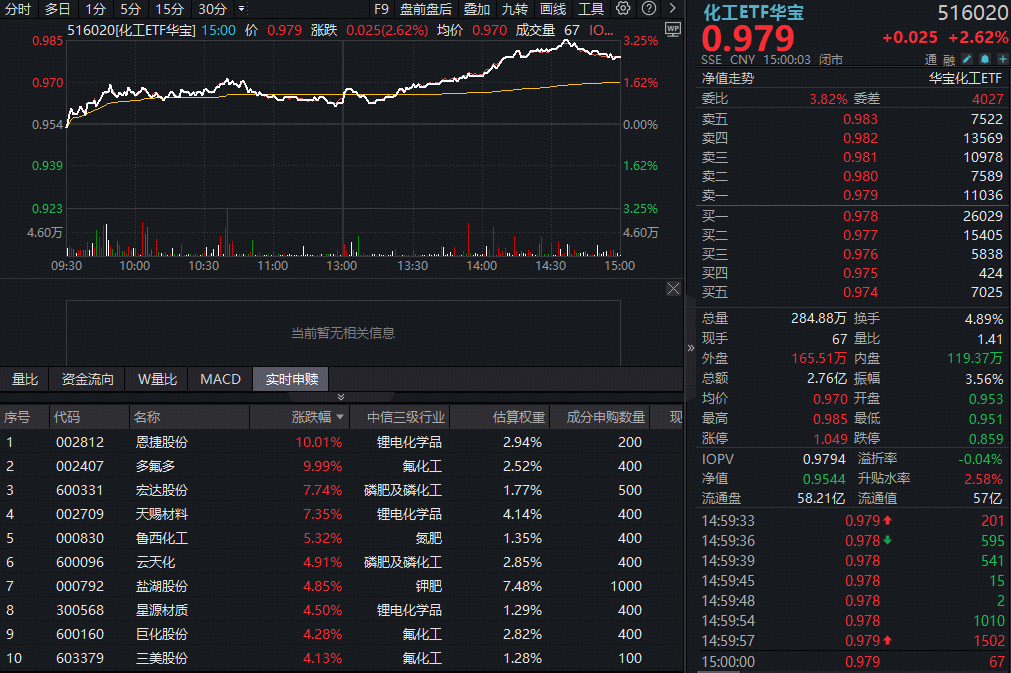Click the 通 trading badge icon
This screenshot has width=1011, height=673.
929,59
